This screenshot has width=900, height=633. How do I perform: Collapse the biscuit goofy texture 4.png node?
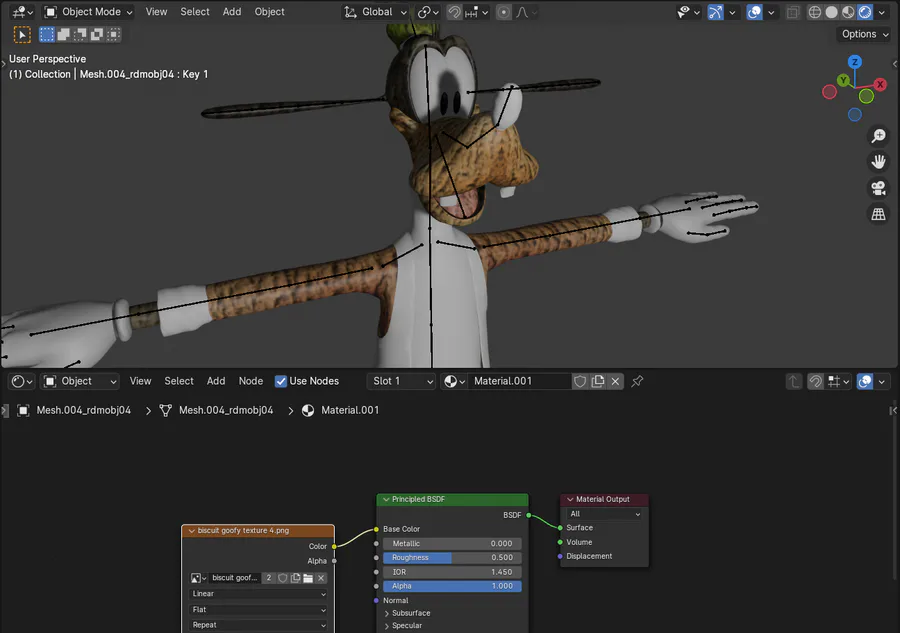[x=192, y=531]
